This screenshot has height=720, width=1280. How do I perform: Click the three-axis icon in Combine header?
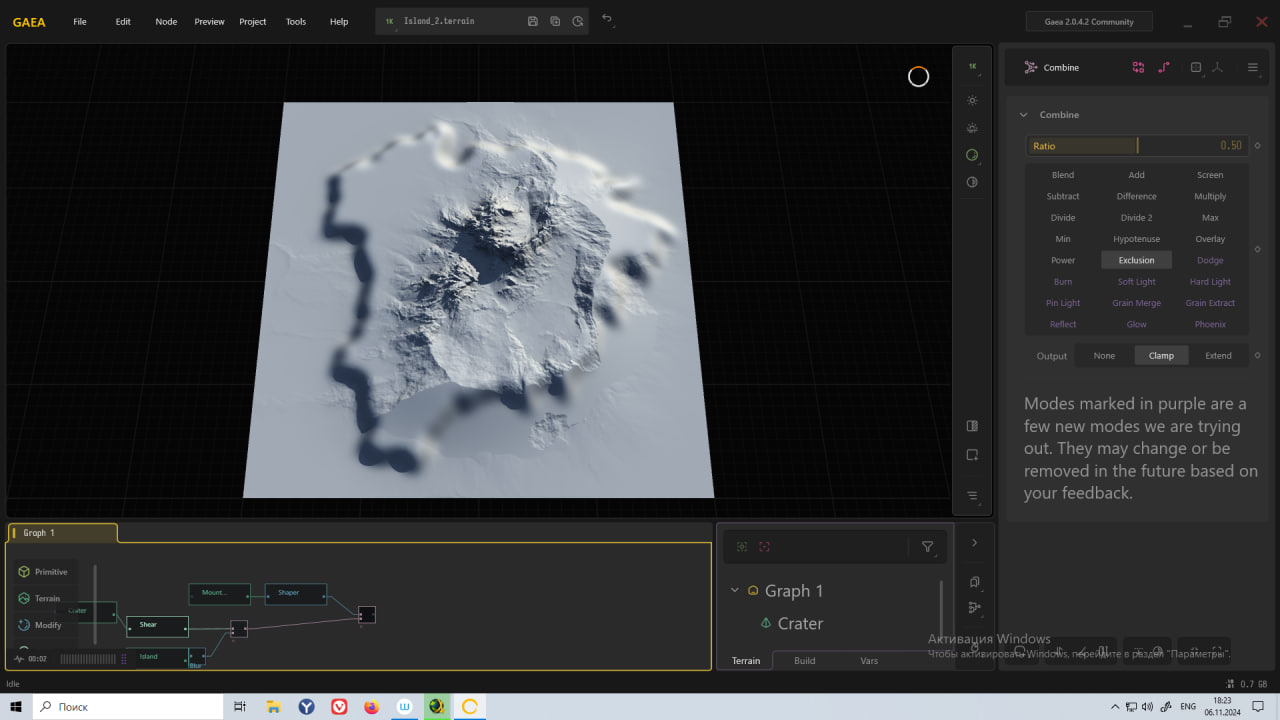click(1218, 67)
